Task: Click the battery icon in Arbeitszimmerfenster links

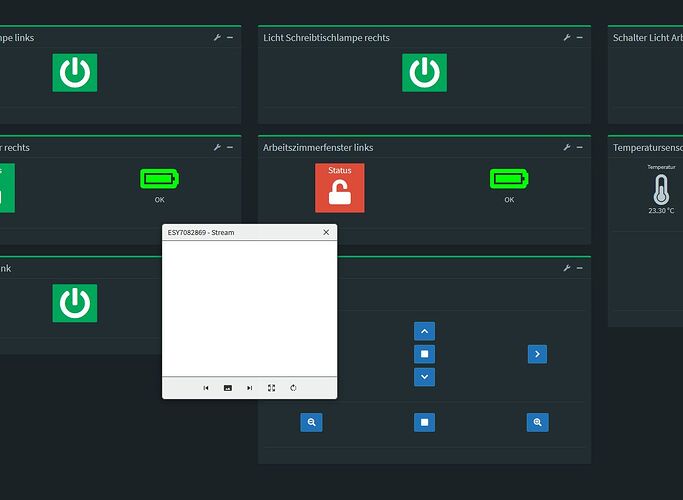Action: point(509,179)
